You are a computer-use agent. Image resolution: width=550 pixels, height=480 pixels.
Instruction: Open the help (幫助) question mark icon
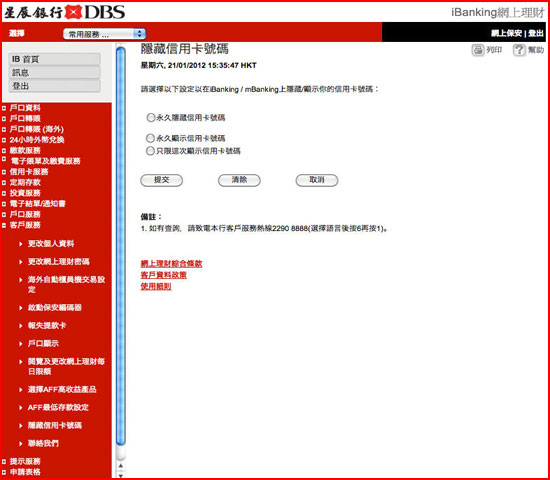pos(519,50)
